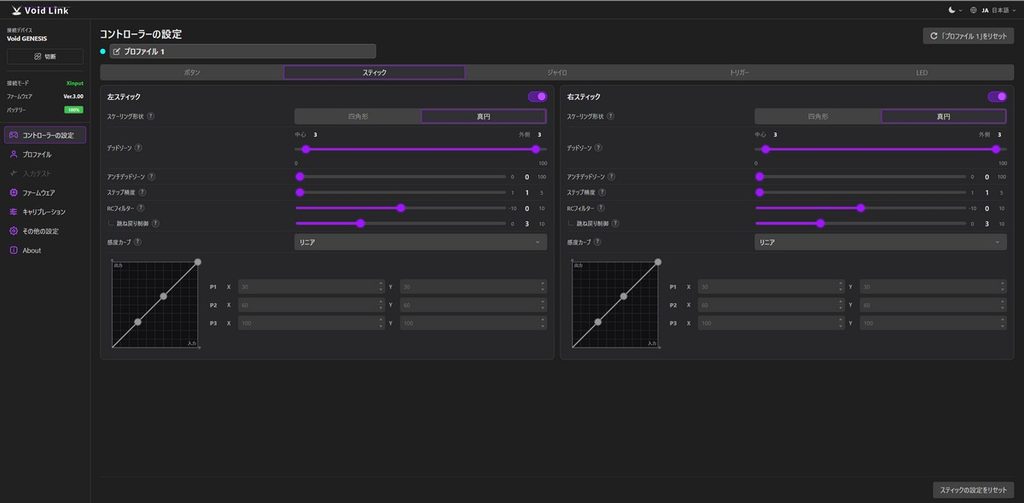
Task: Toggle the 左スティック enable switch
Action: [537, 97]
